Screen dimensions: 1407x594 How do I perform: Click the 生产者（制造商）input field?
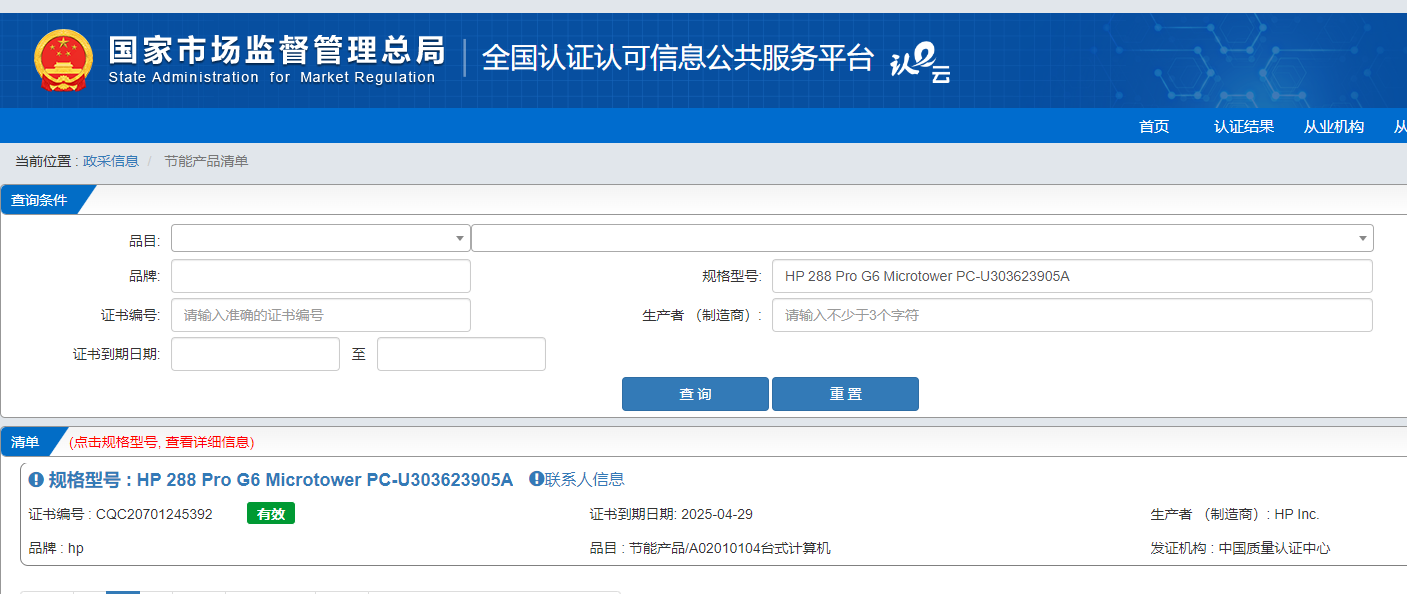pos(1072,315)
